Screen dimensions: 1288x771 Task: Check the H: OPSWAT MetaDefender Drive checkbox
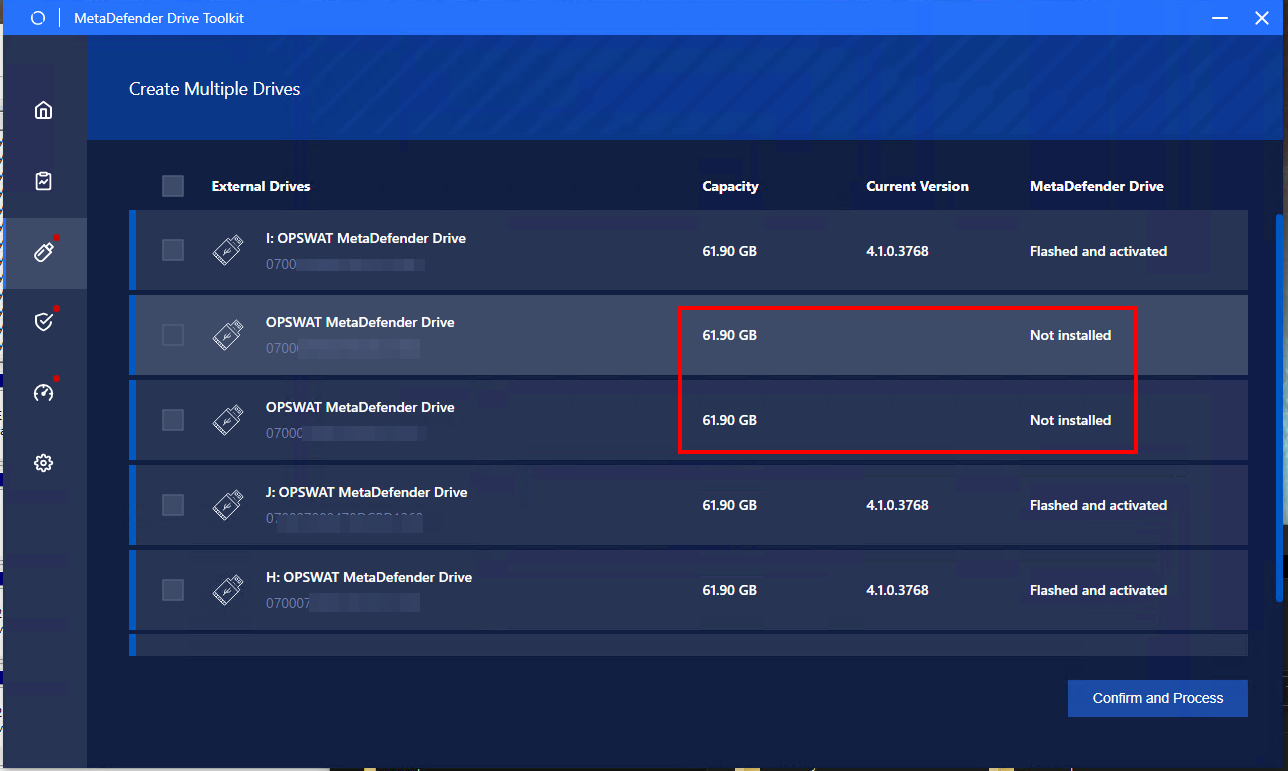coord(173,590)
